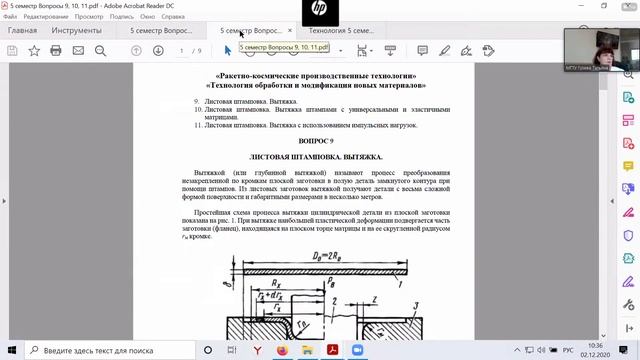Open Fill and Sign sidebar tool

click(628, 212)
